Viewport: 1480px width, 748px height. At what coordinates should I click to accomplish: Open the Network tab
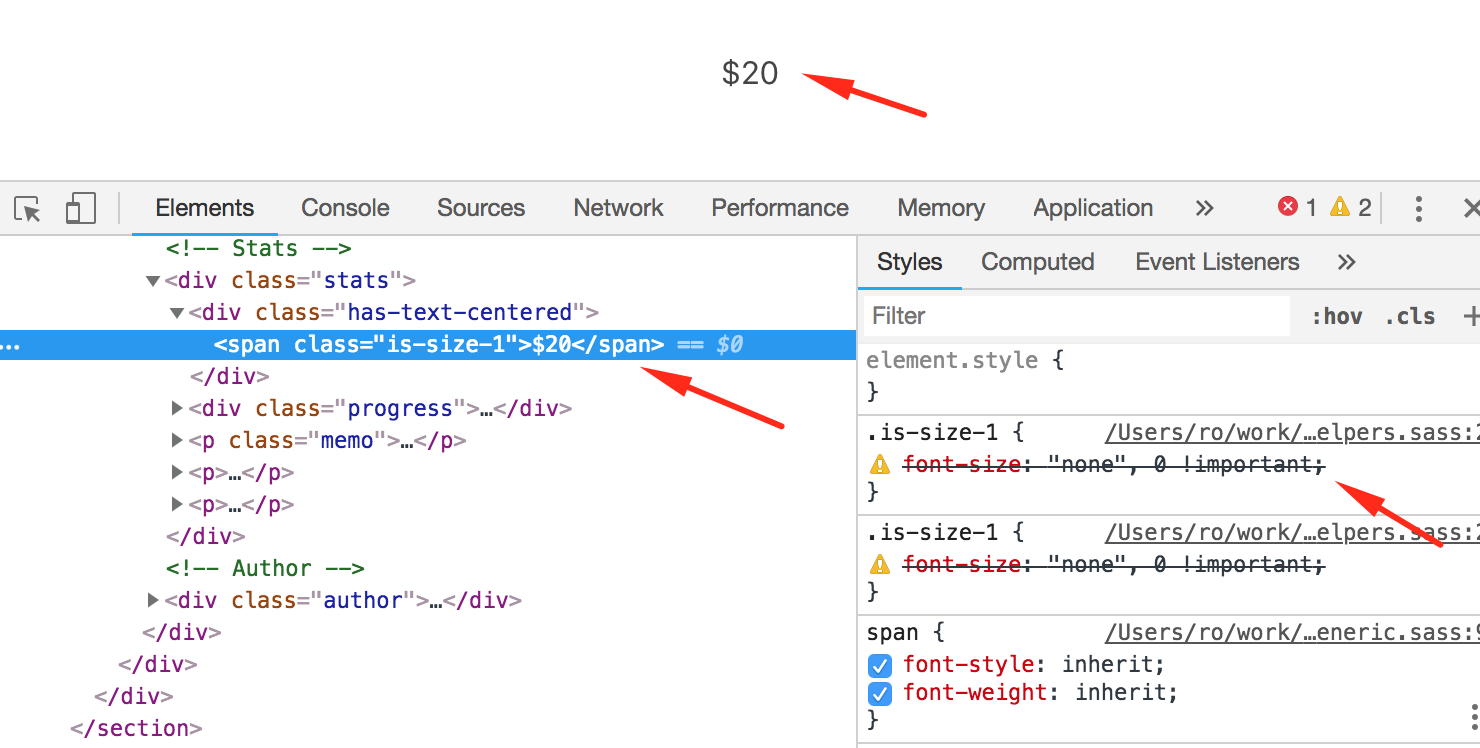pos(618,208)
